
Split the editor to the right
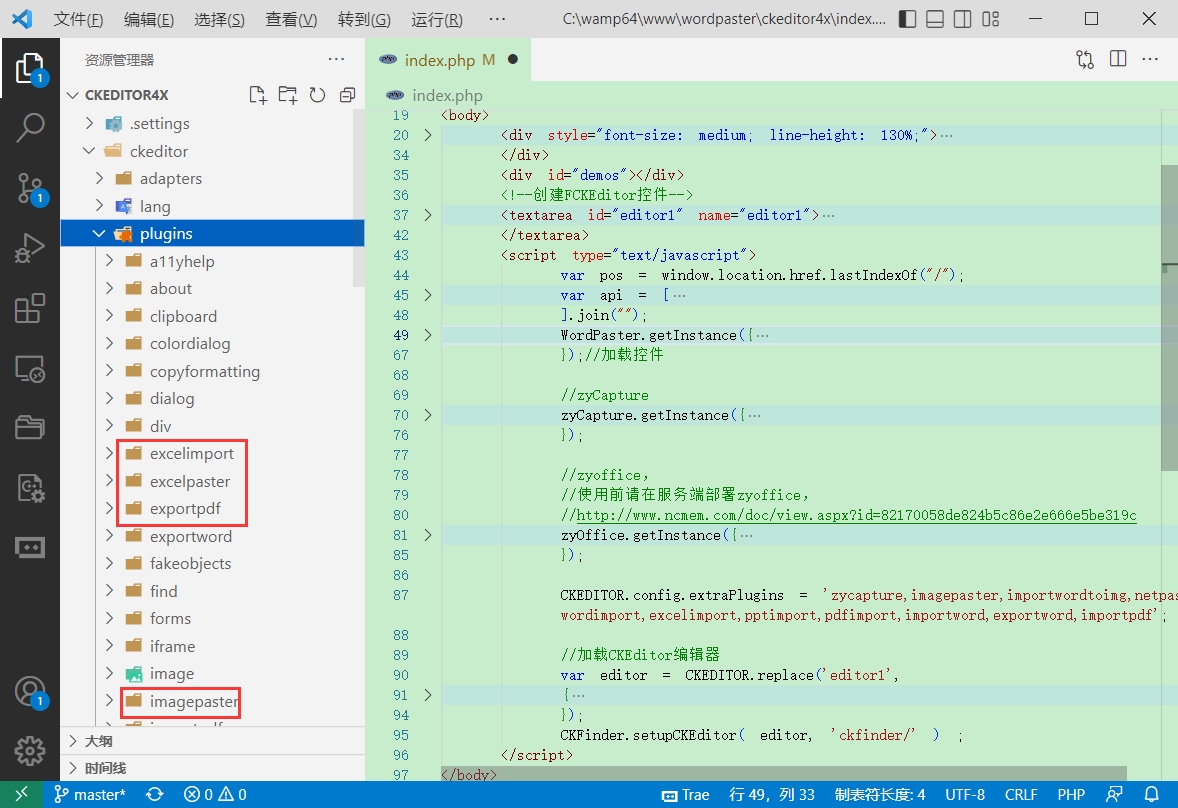coord(1118,60)
